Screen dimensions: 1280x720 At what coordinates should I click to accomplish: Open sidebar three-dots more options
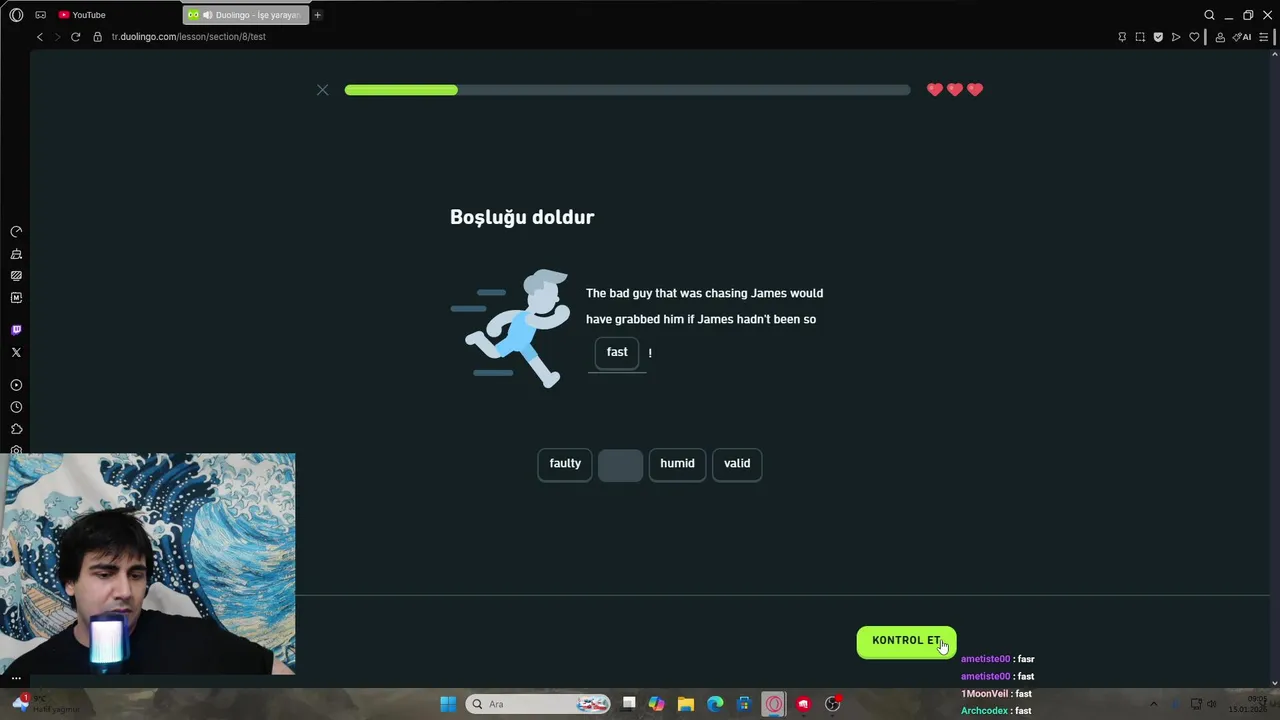click(16, 678)
